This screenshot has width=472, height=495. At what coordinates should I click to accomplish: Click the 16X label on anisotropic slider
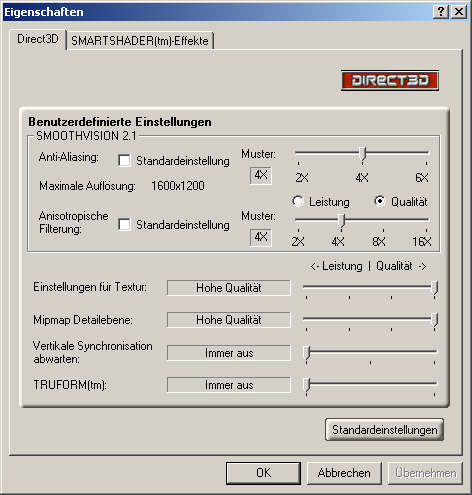click(x=422, y=241)
